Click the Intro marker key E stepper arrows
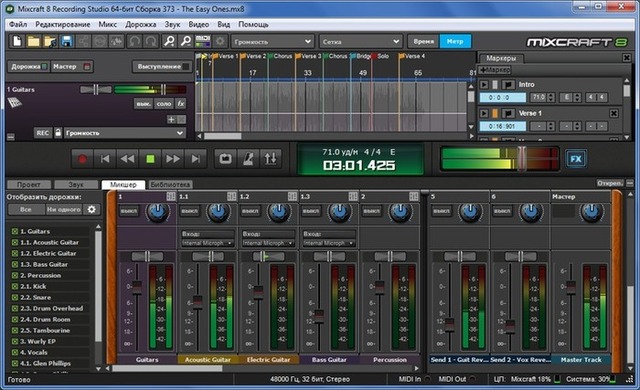The width and height of the screenshot is (640, 390). pos(577,98)
